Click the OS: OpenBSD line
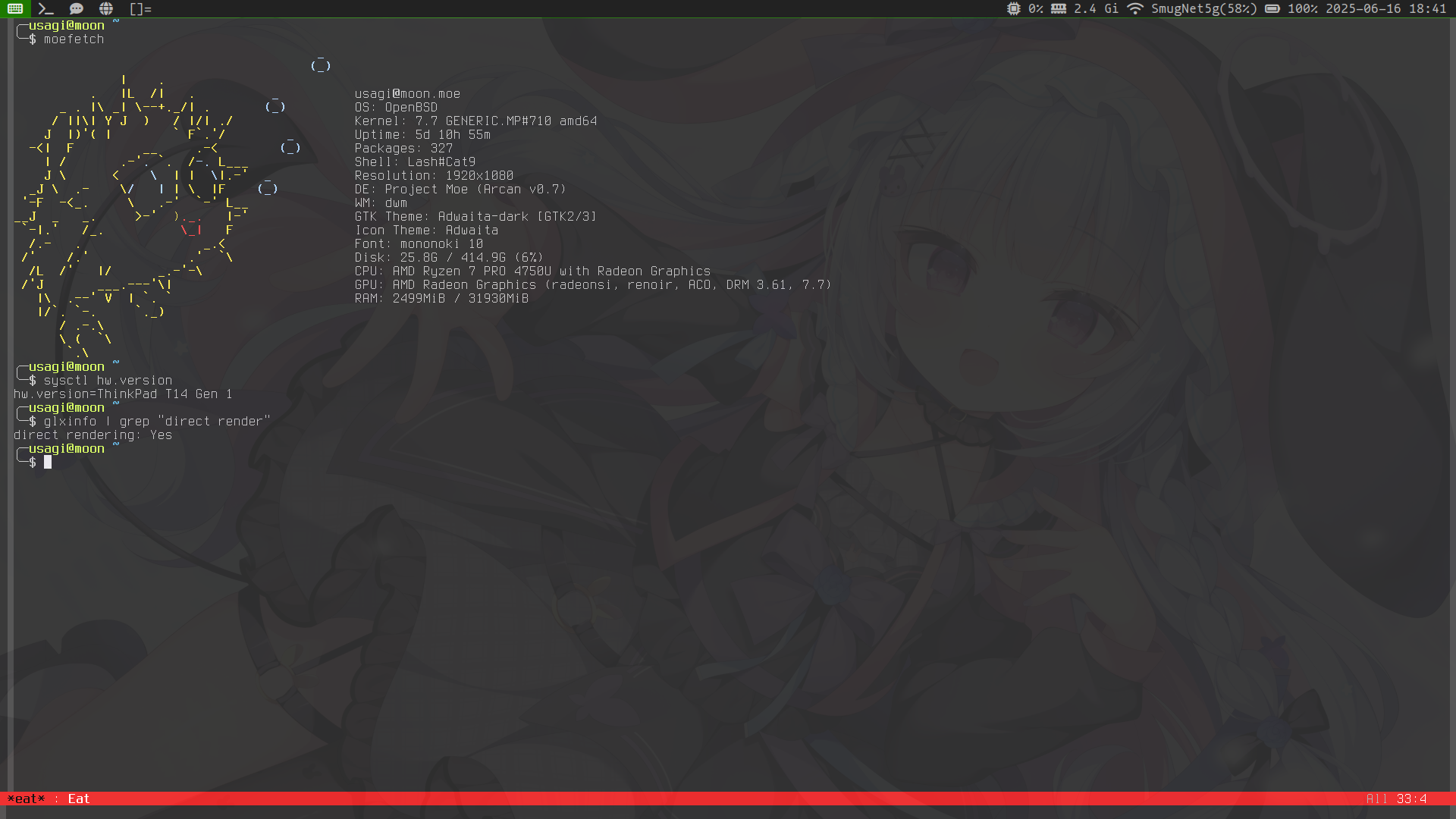 396,108
